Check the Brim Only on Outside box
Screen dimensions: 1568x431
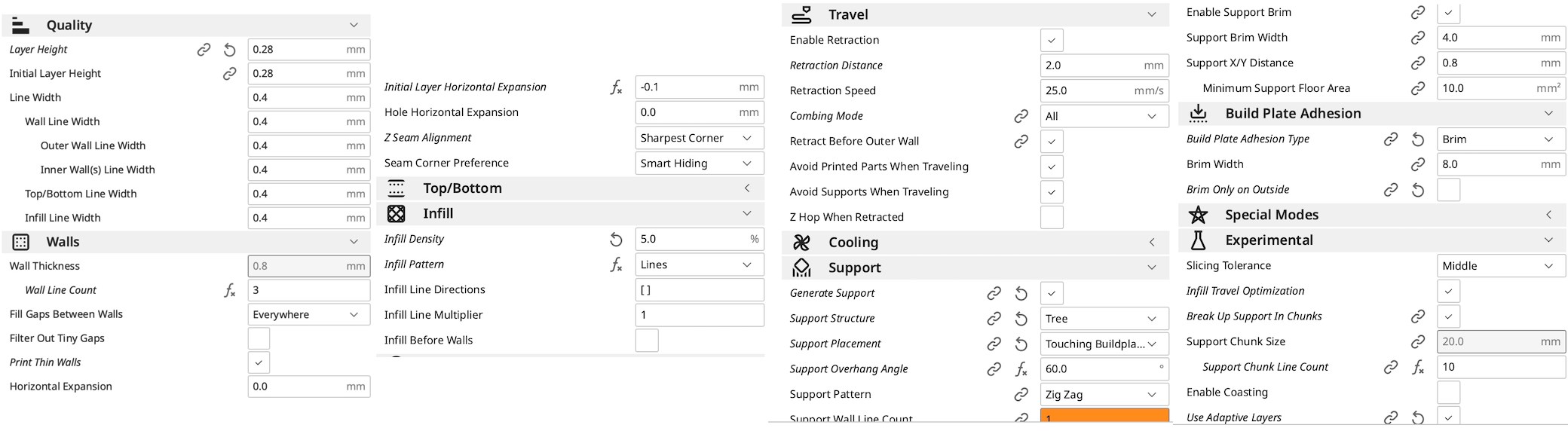coord(1447,190)
